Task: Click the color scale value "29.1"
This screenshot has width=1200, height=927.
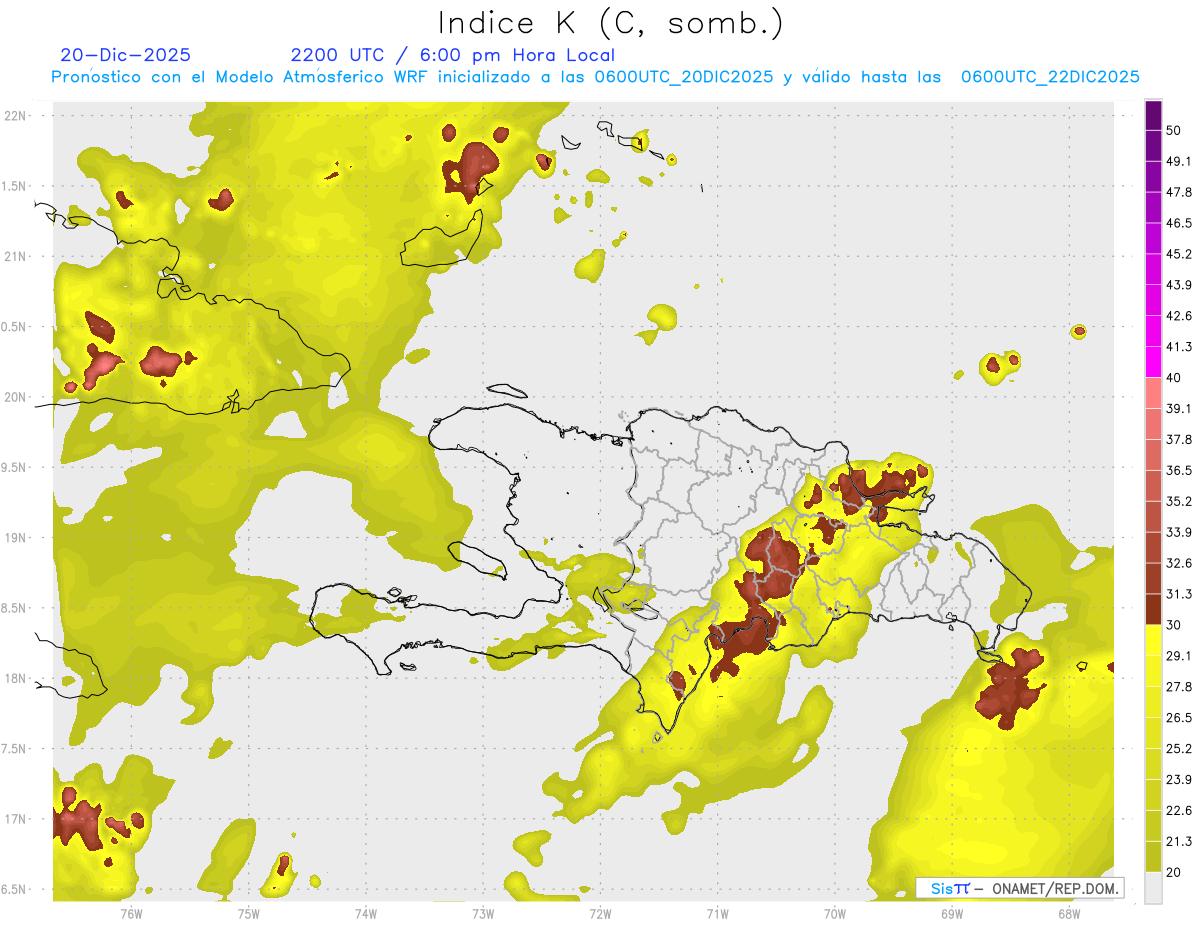Action: tap(1179, 657)
